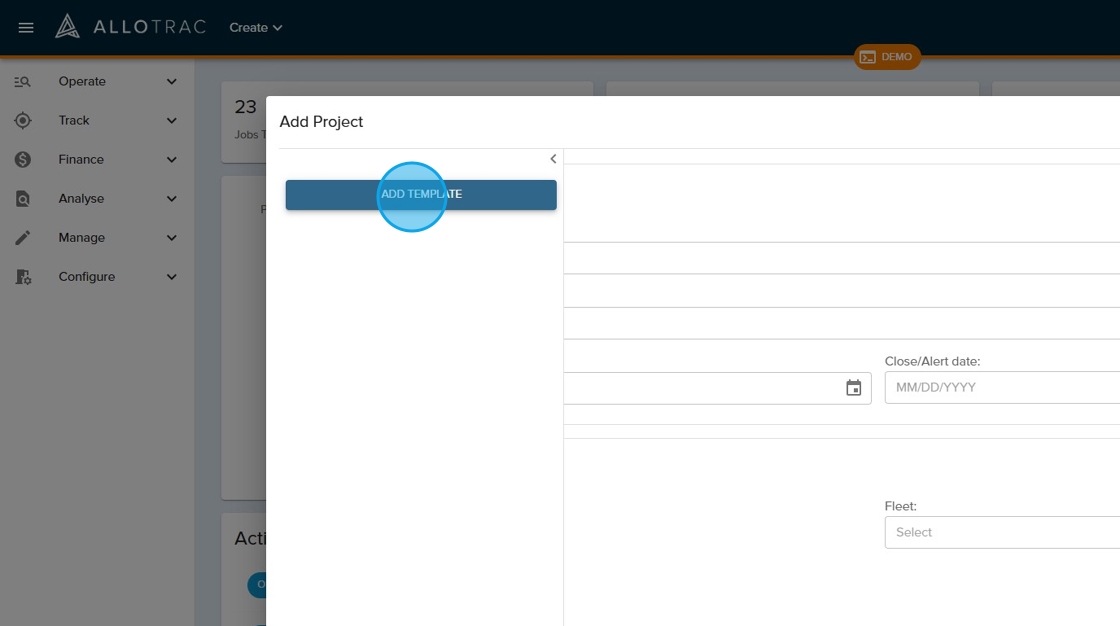This screenshot has height=626, width=1120.
Task: Select Manage in the sidebar
Action: pos(81,238)
